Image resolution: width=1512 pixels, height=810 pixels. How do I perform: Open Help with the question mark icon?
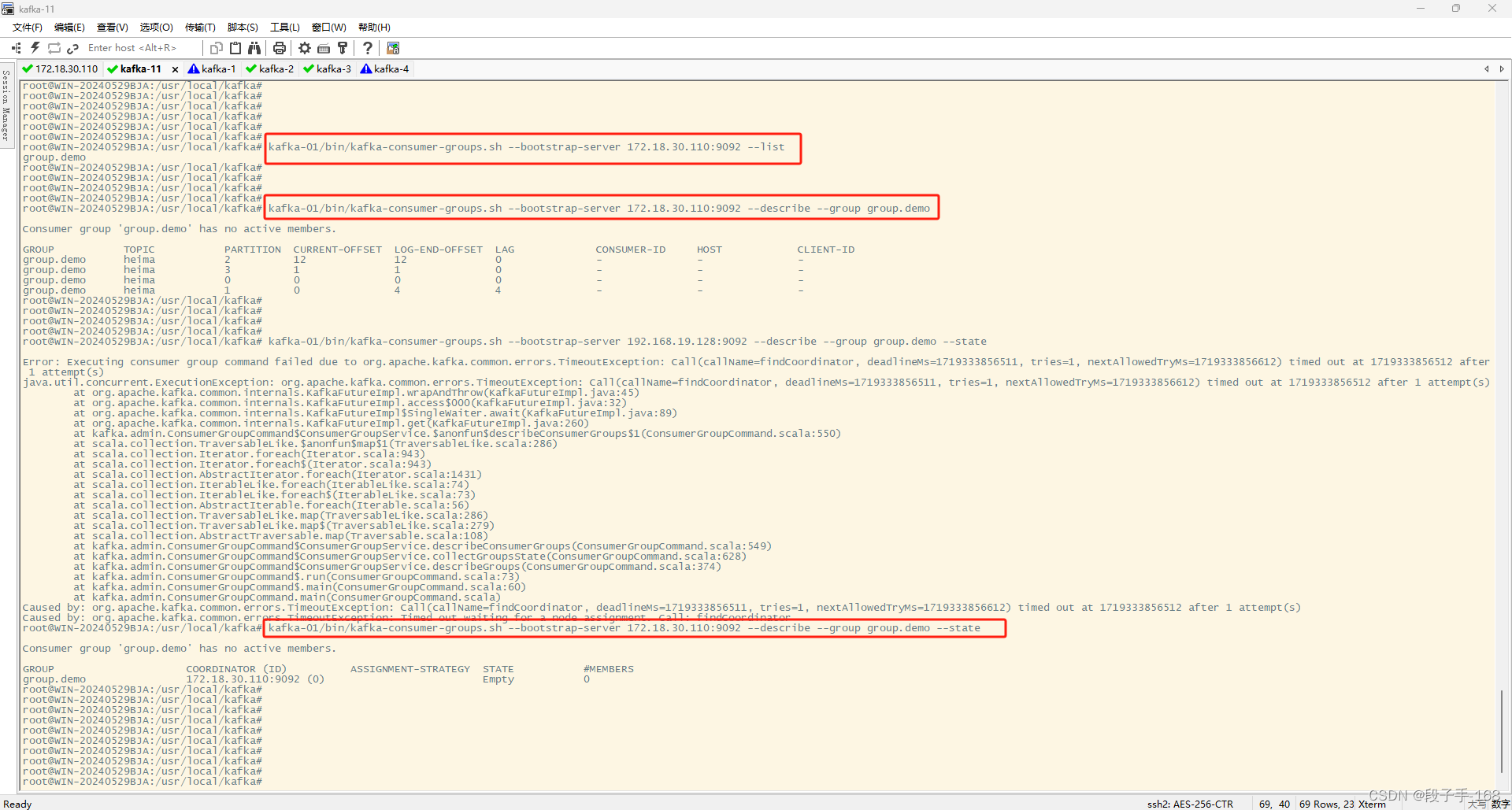(x=368, y=48)
